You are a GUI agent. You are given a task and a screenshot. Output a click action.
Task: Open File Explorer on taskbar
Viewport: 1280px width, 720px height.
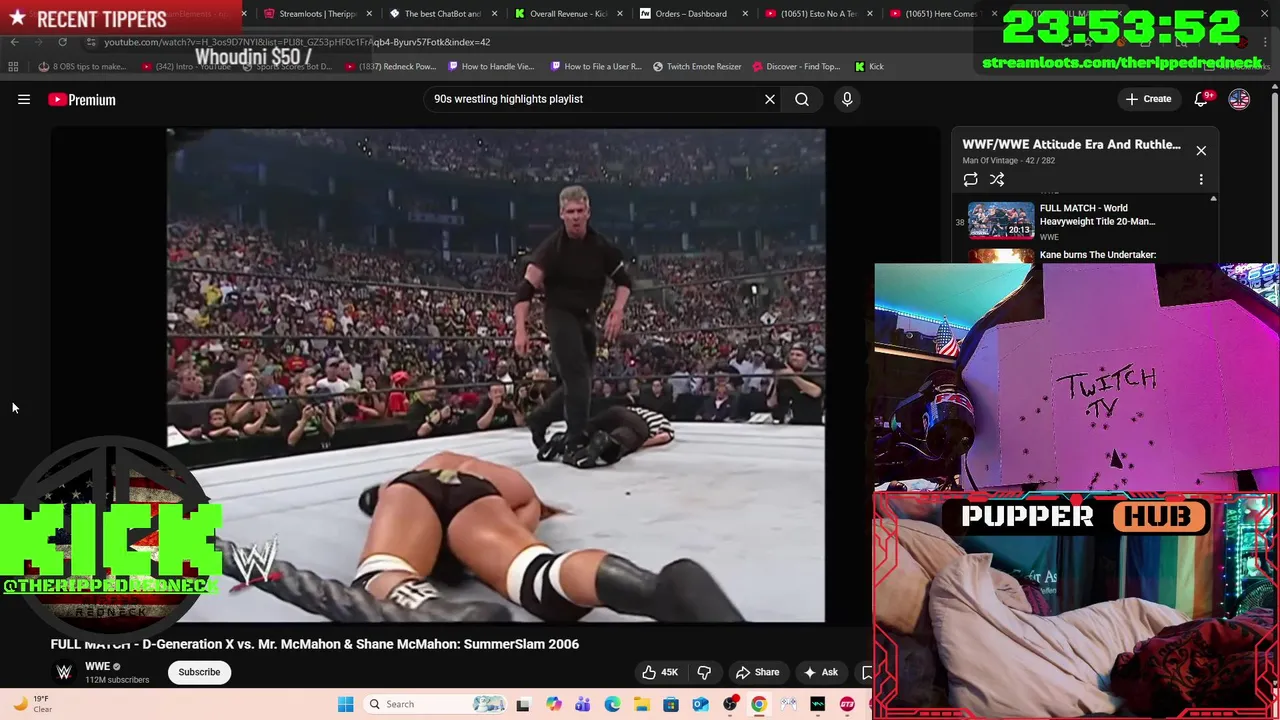coord(641,704)
